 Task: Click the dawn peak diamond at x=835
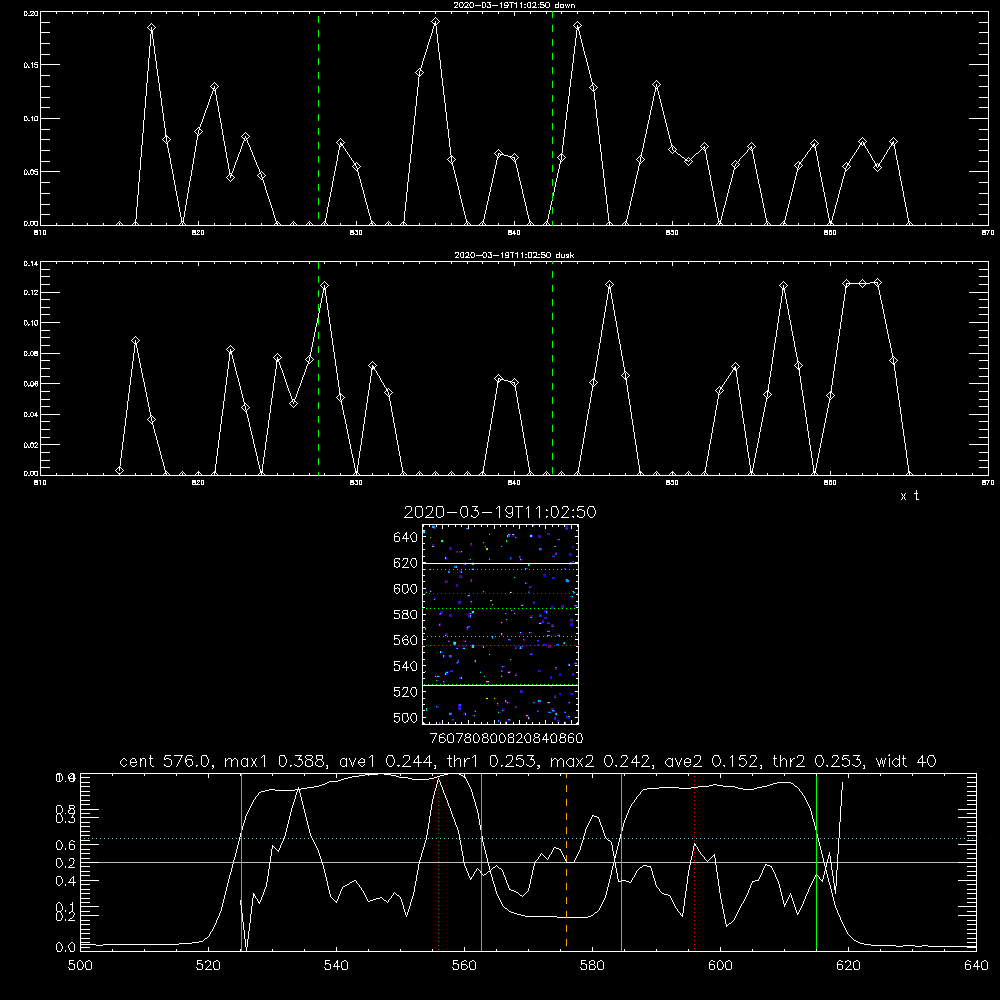tap(435, 22)
